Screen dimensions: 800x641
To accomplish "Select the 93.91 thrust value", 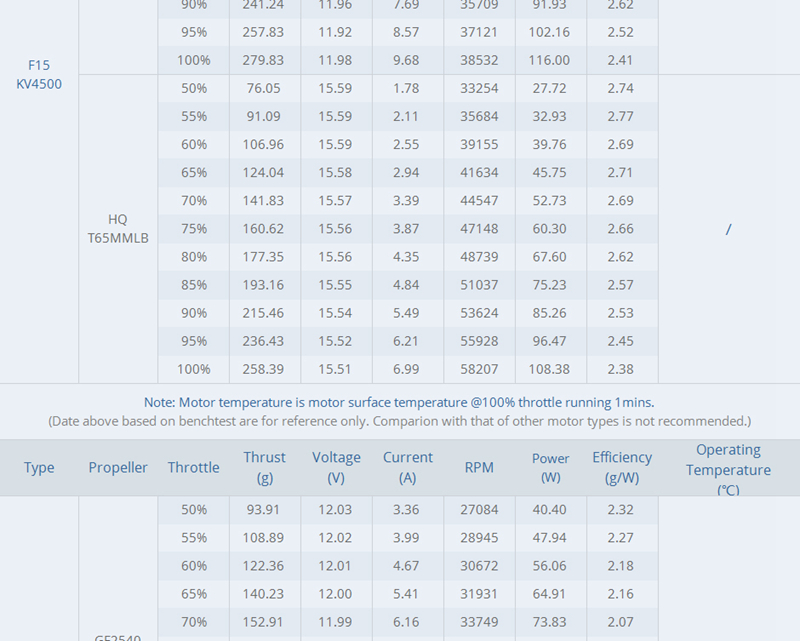I will pos(264,510).
